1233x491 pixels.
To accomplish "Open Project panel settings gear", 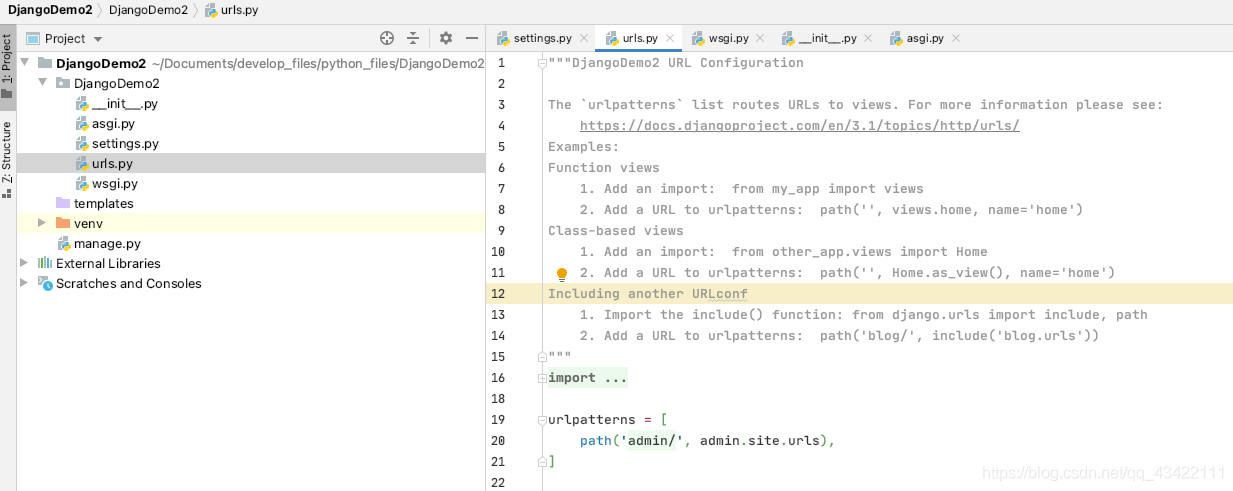I will coord(446,38).
